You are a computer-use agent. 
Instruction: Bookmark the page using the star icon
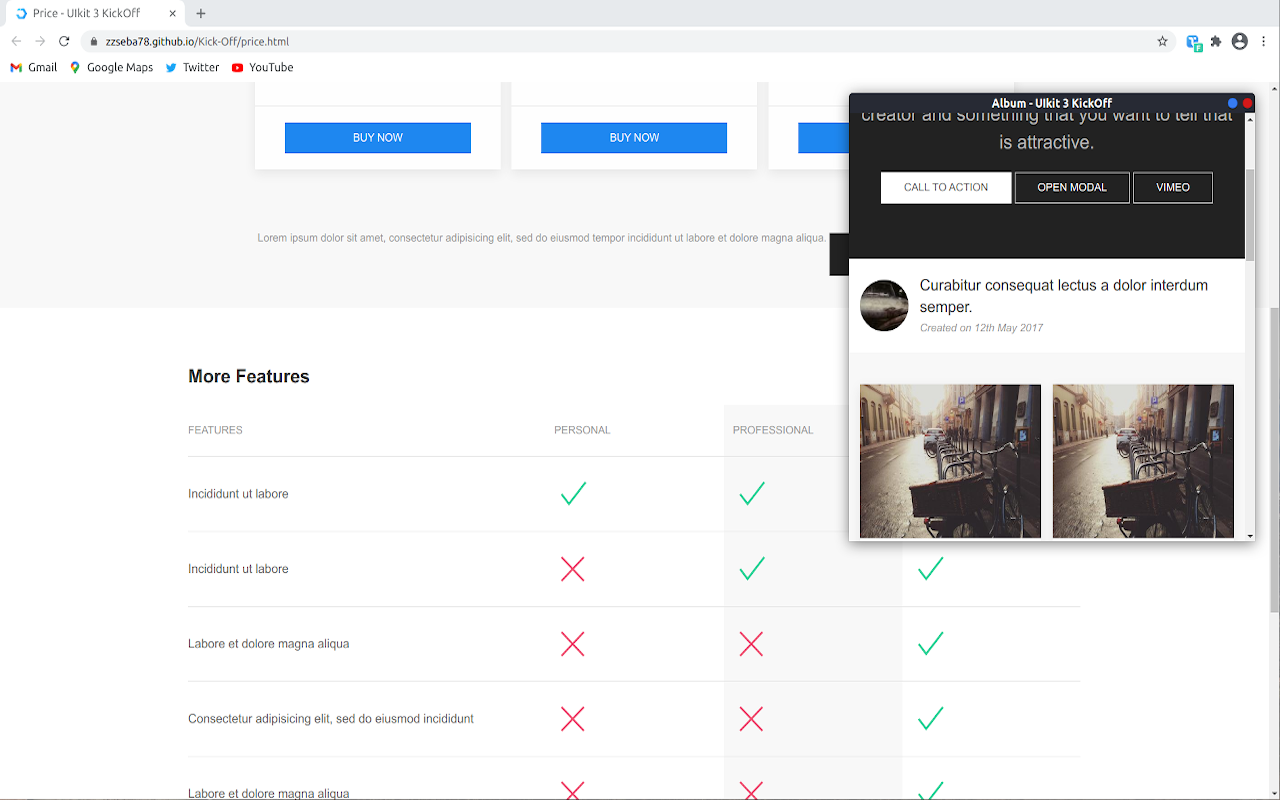[x=1162, y=42]
